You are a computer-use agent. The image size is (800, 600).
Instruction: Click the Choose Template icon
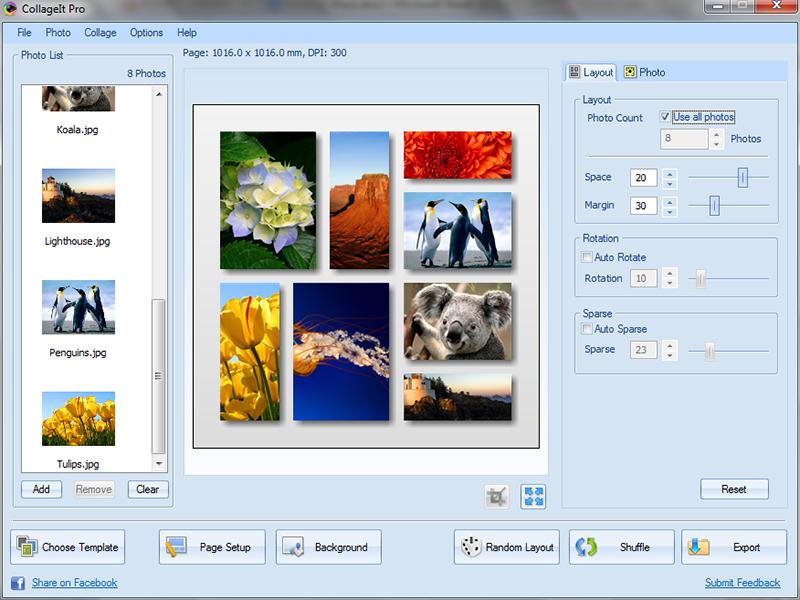[x=26, y=547]
